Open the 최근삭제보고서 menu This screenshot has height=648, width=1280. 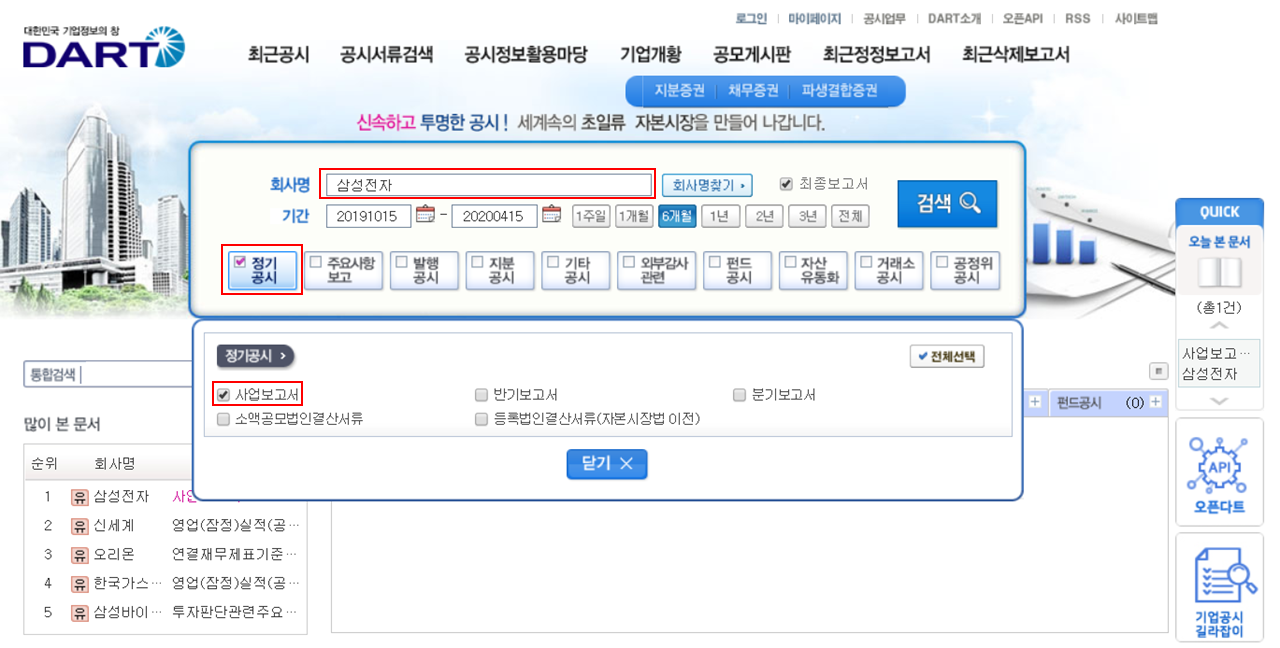pyautogui.click(x=1016, y=55)
